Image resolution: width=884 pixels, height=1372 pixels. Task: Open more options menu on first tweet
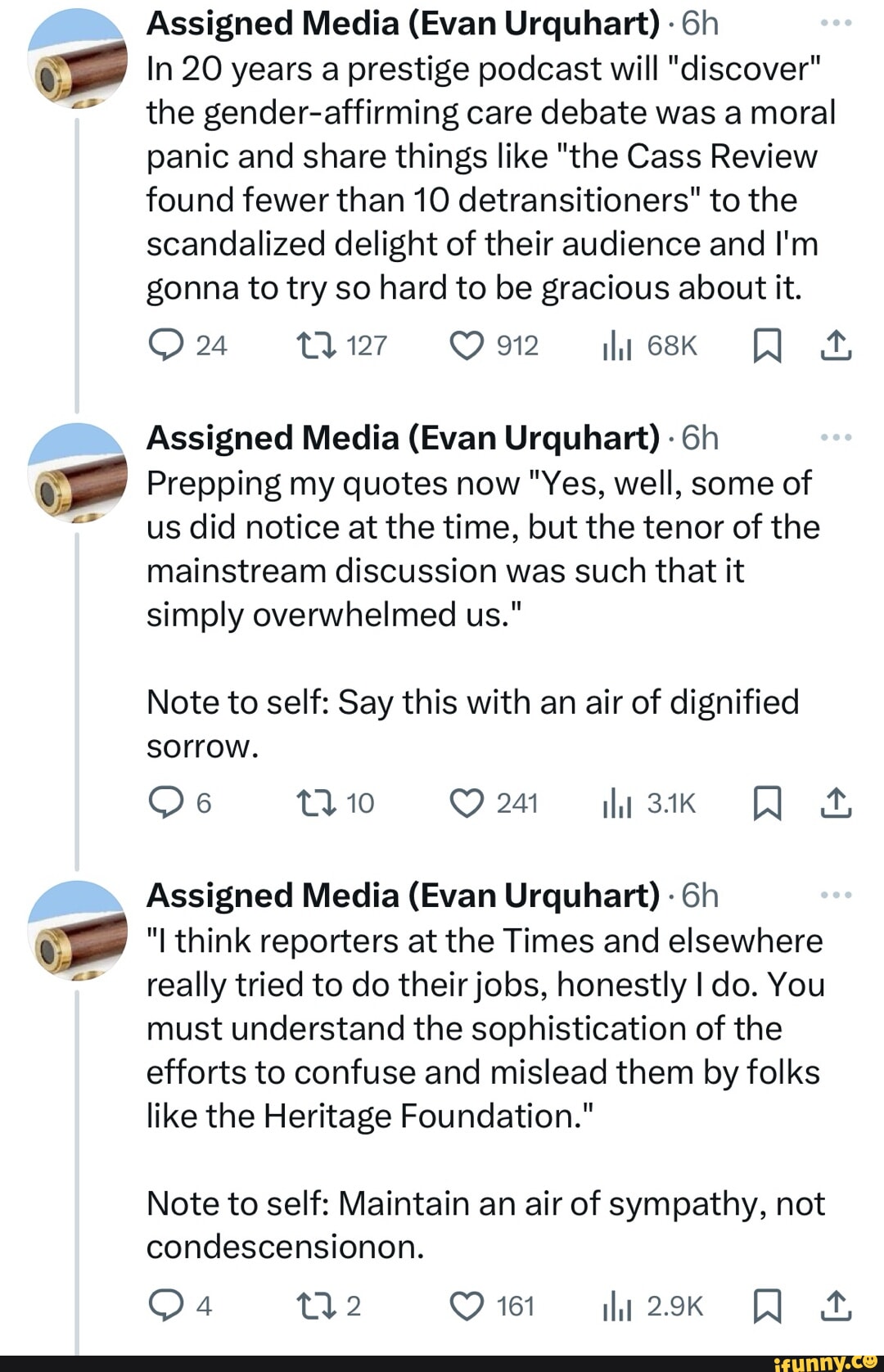click(x=836, y=24)
